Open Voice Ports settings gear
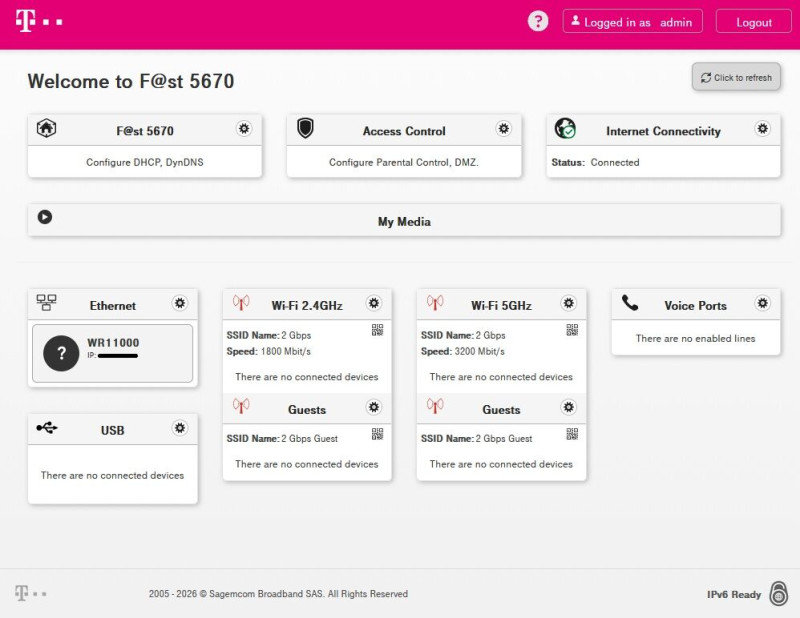Image resolution: width=800 pixels, height=618 pixels. coord(762,303)
